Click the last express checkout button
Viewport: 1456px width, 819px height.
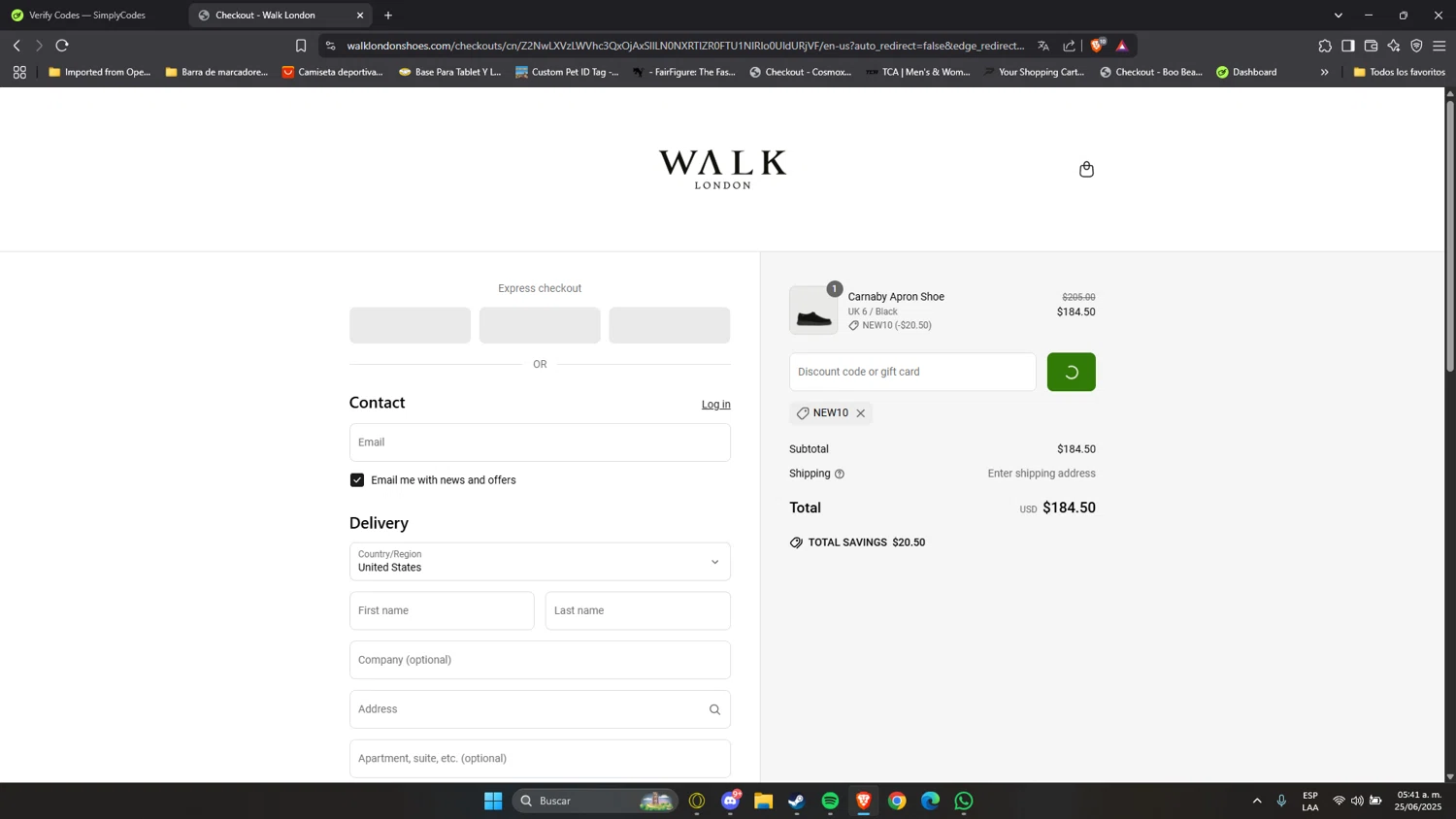tap(669, 325)
